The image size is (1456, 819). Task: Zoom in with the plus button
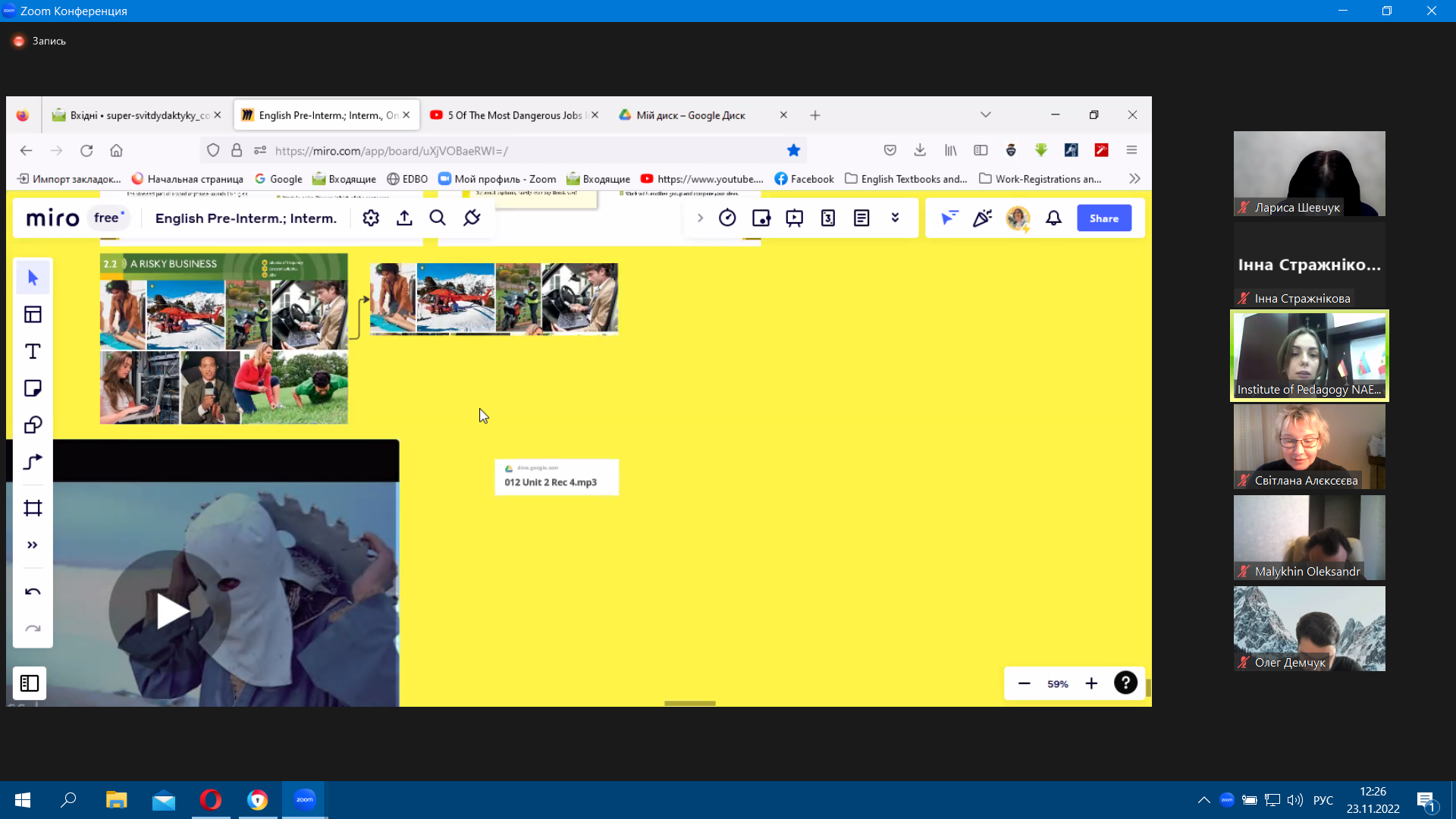(x=1091, y=684)
